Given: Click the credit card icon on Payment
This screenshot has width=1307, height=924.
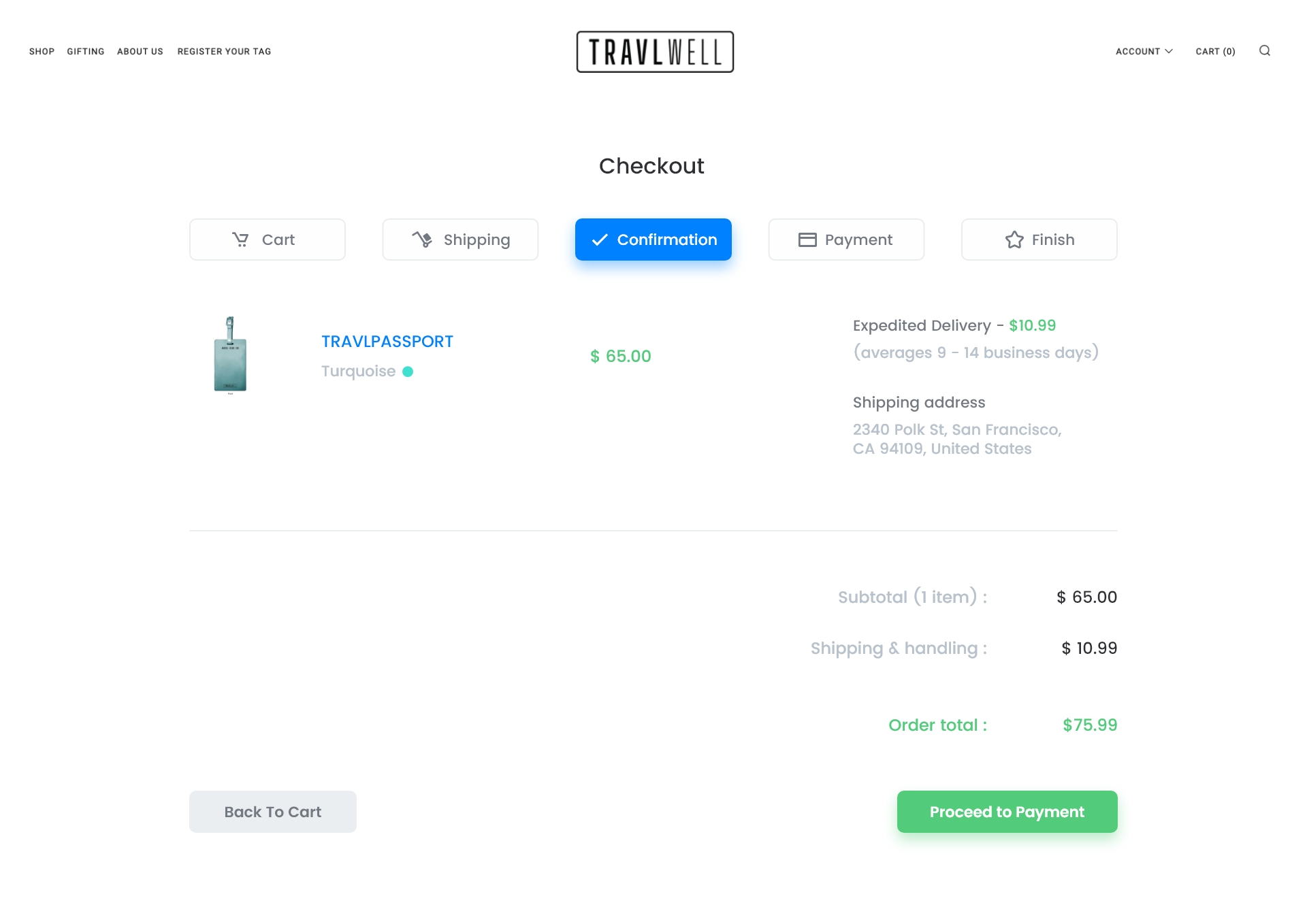Looking at the screenshot, I should pos(807,240).
